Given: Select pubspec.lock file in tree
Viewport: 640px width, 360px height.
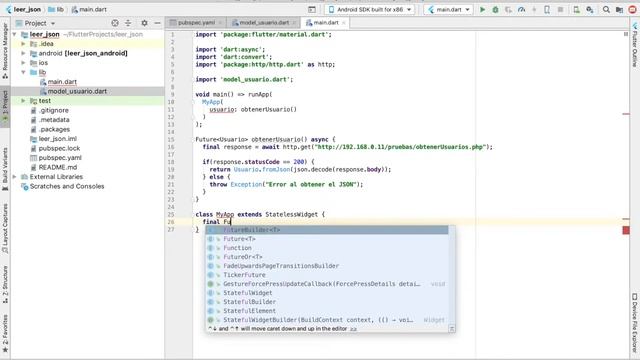Looking at the screenshot, I should 59,148.
